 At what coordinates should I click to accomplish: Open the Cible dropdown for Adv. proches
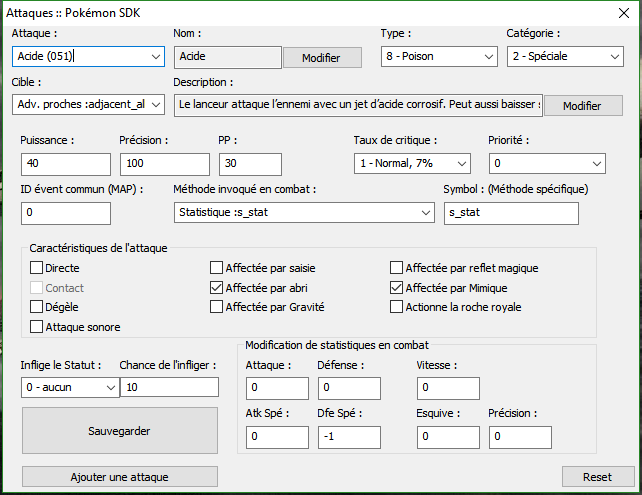(88, 105)
